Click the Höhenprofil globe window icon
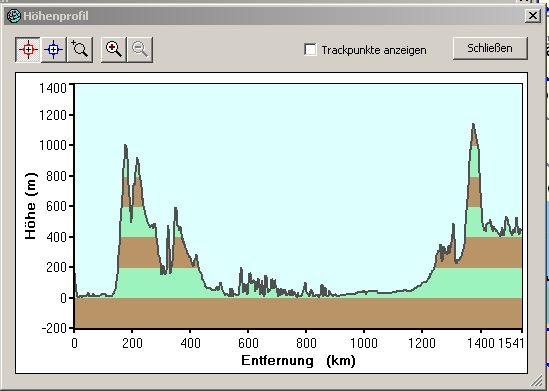This screenshot has width=549, height=391. (x=14, y=16)
